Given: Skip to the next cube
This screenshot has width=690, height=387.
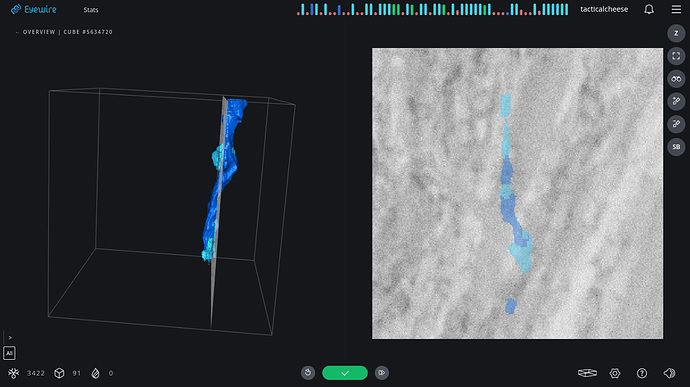Looking at the screenshot, I should (382, 373).
